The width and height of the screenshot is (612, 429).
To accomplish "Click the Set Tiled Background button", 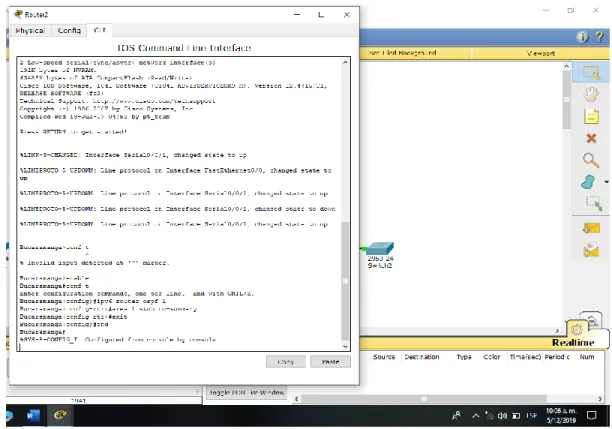I will (402, 53).
